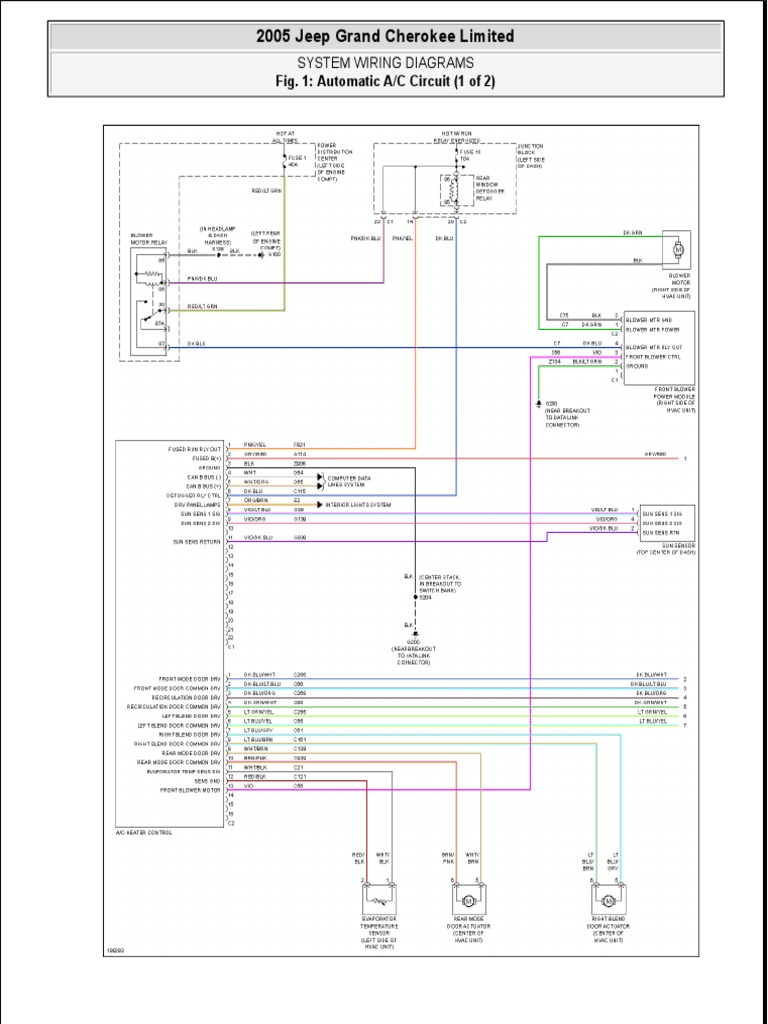This screenshot has width=768, height=1024.
Task: Click the Computer Data Lines System arrow
Action: pyautogui.click(x=321, y=481)
